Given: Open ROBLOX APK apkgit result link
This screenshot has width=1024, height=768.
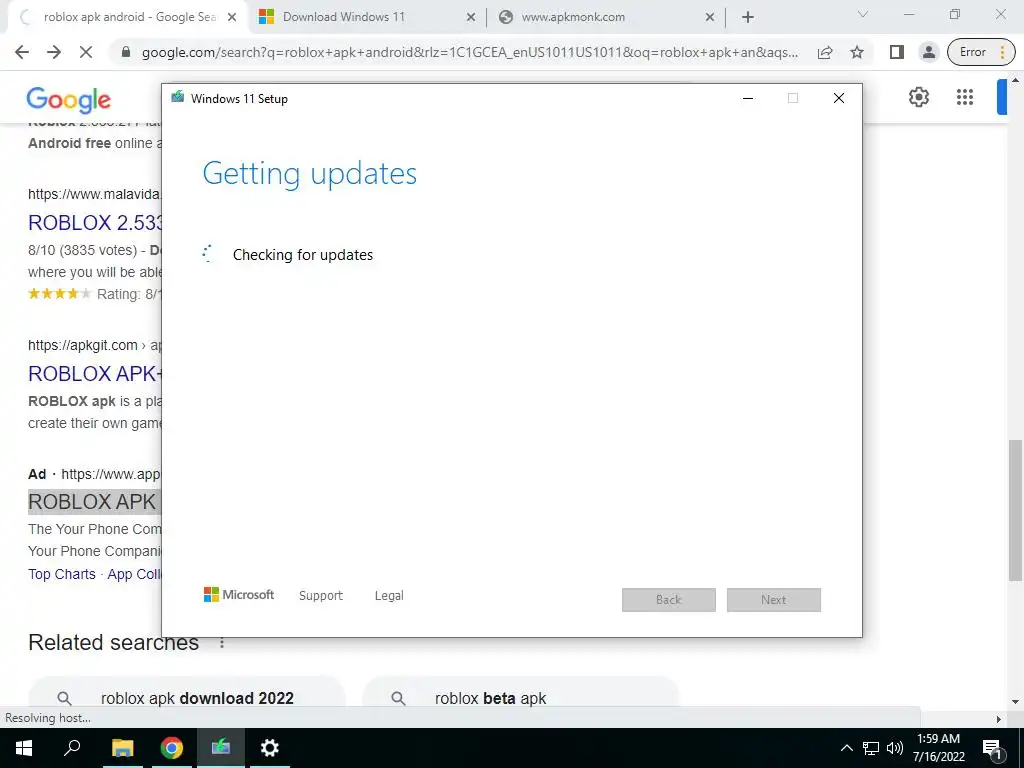Looking at the screenshot, I should coord(95,374).
